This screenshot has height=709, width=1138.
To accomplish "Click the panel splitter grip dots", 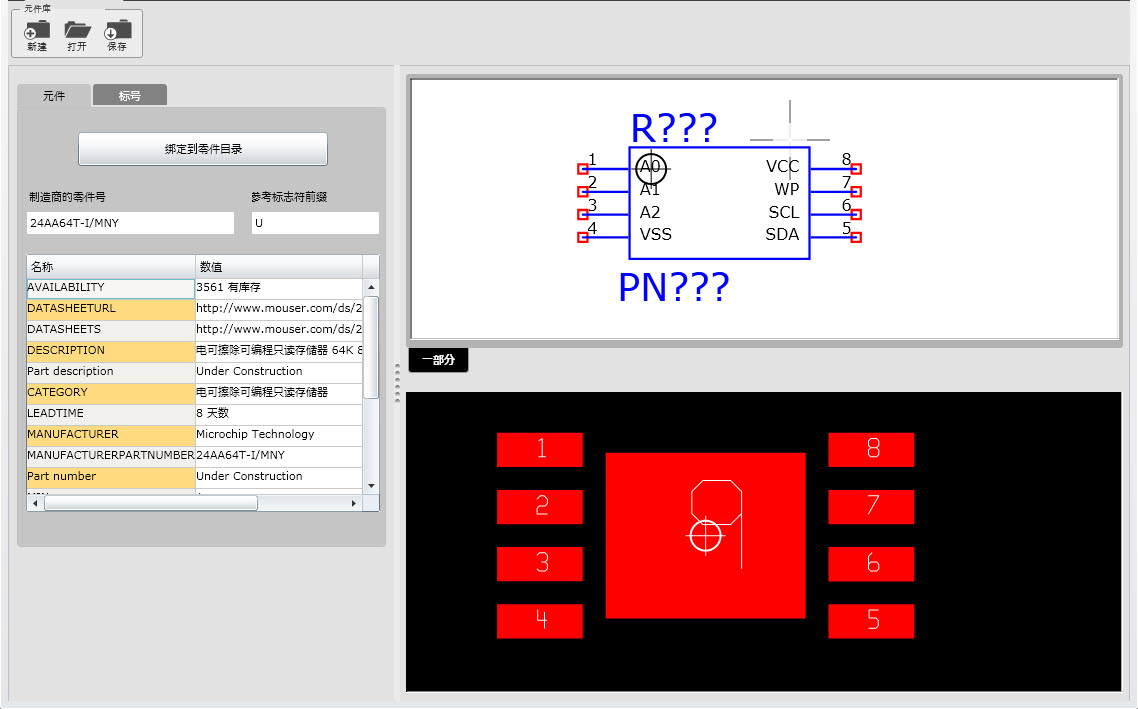I will [x=397, y=382].
